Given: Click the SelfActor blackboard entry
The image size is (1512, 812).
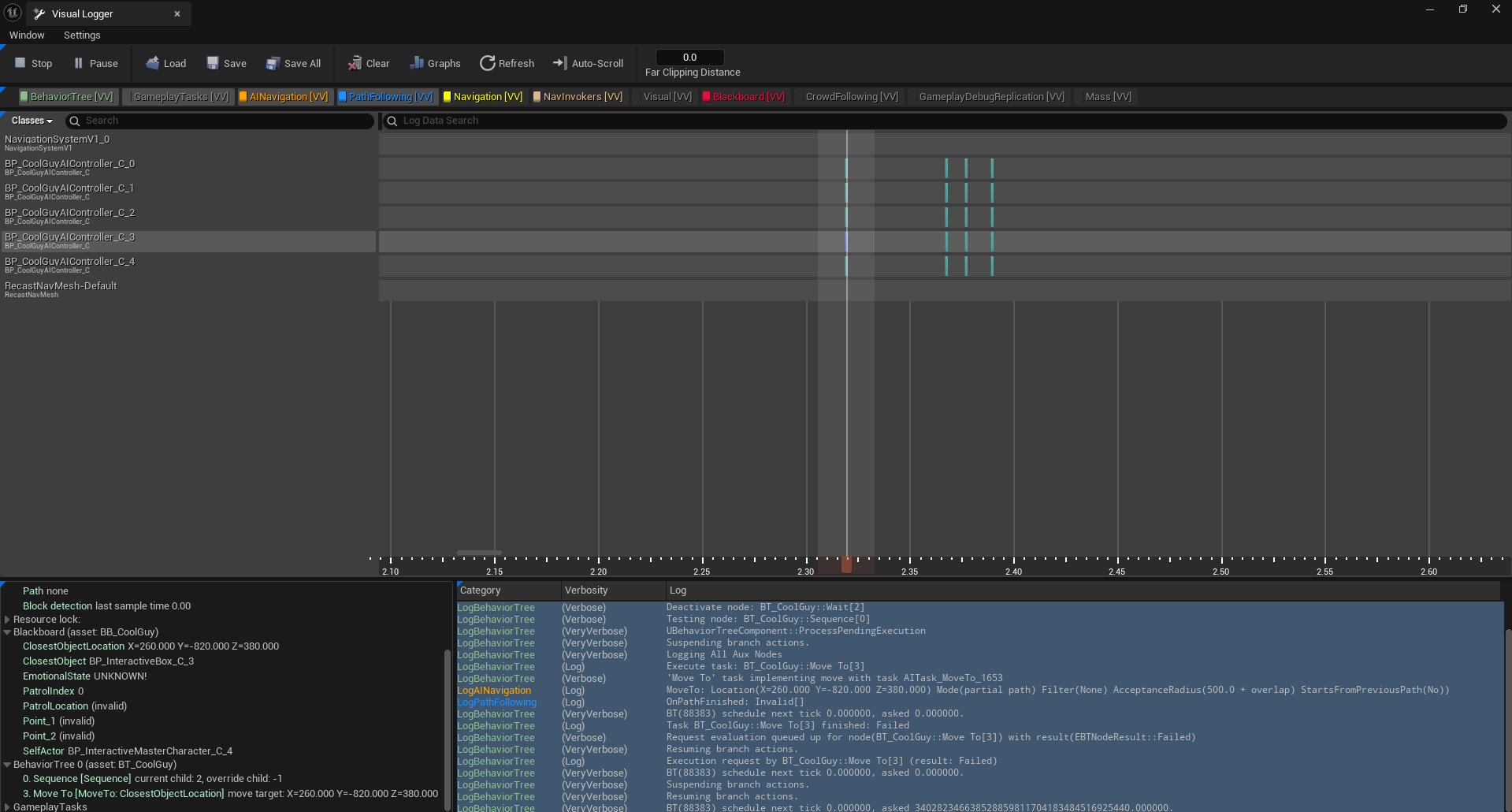Looking at the screenshot, I should 127,751.
